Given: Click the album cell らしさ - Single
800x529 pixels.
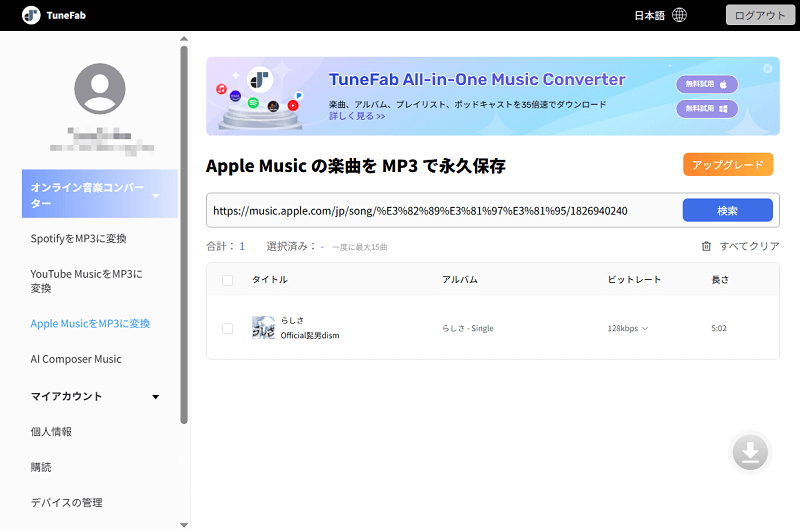Looking at the screenshot, I should [468, 329].
